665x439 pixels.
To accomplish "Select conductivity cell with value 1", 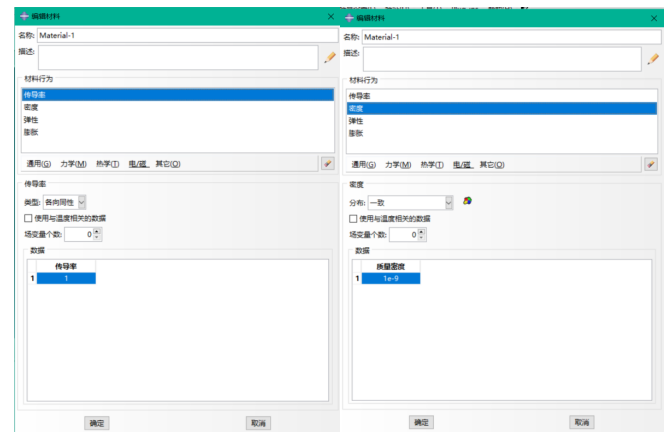I will tap(66, 278).
